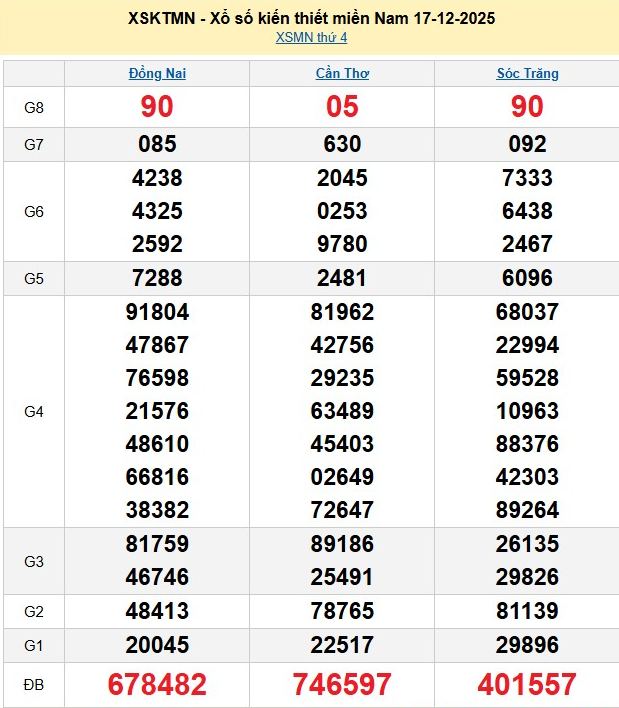
Task: Click the ĐB special prize label
Action: pos(34,684)
